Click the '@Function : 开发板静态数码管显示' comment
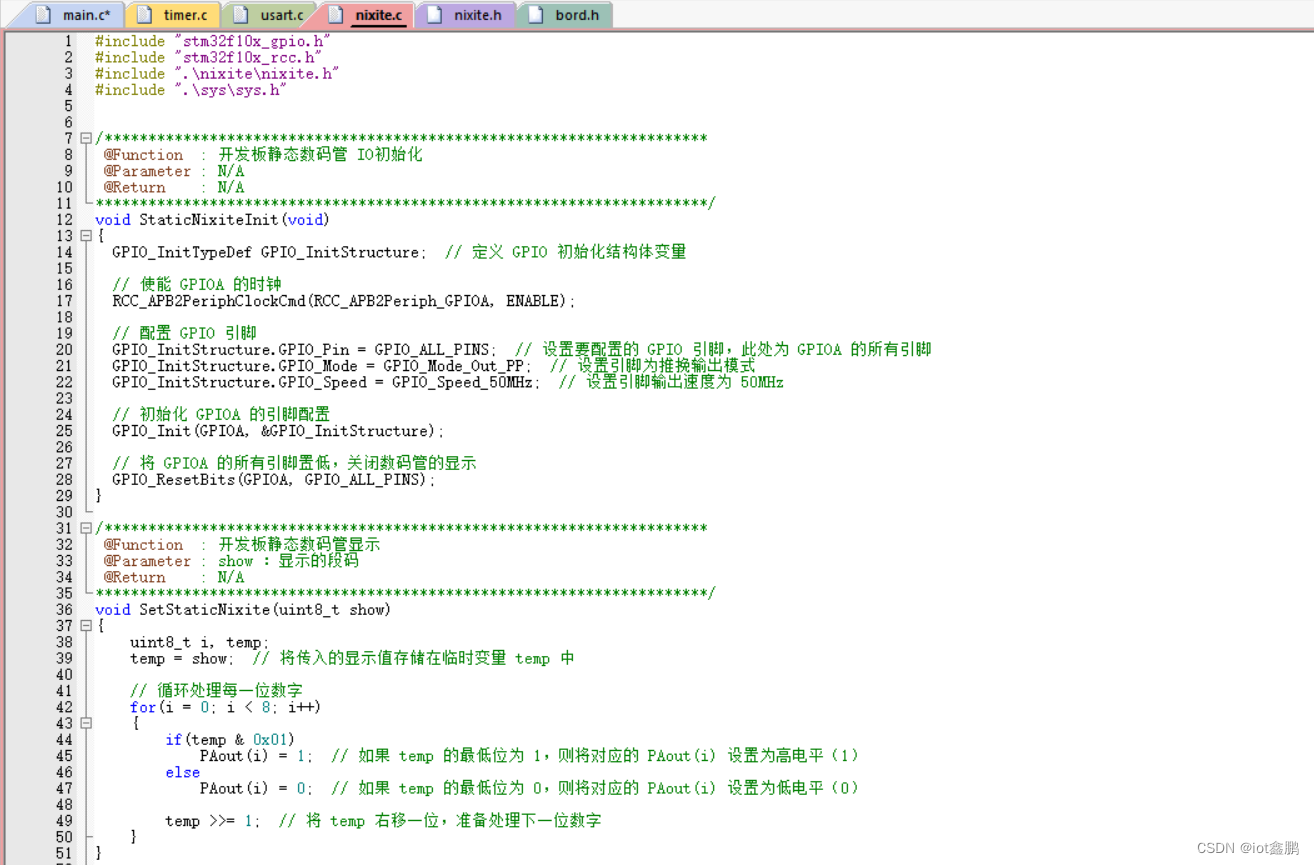Viewport: 1314px width, 865px height. pos(242,545)
